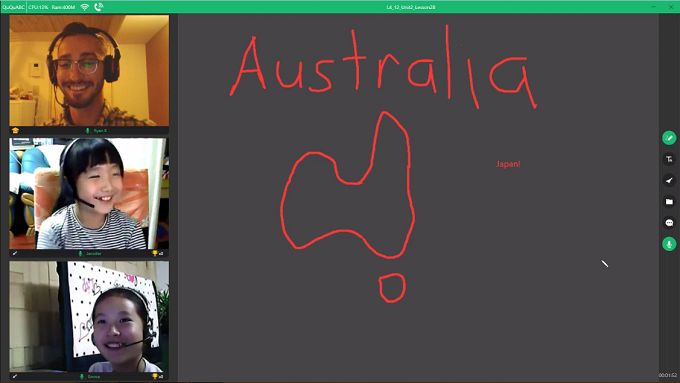Select Jennifer's video thumbnail
Viewport: 680px width, 383px height.
point(89,193)
